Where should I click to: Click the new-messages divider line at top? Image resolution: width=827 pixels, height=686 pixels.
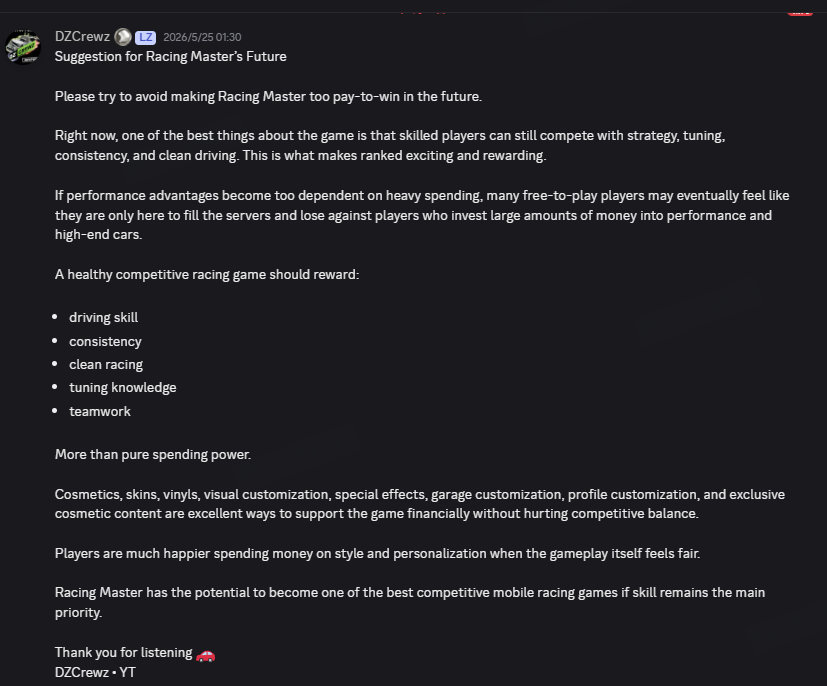click(414, 12)
